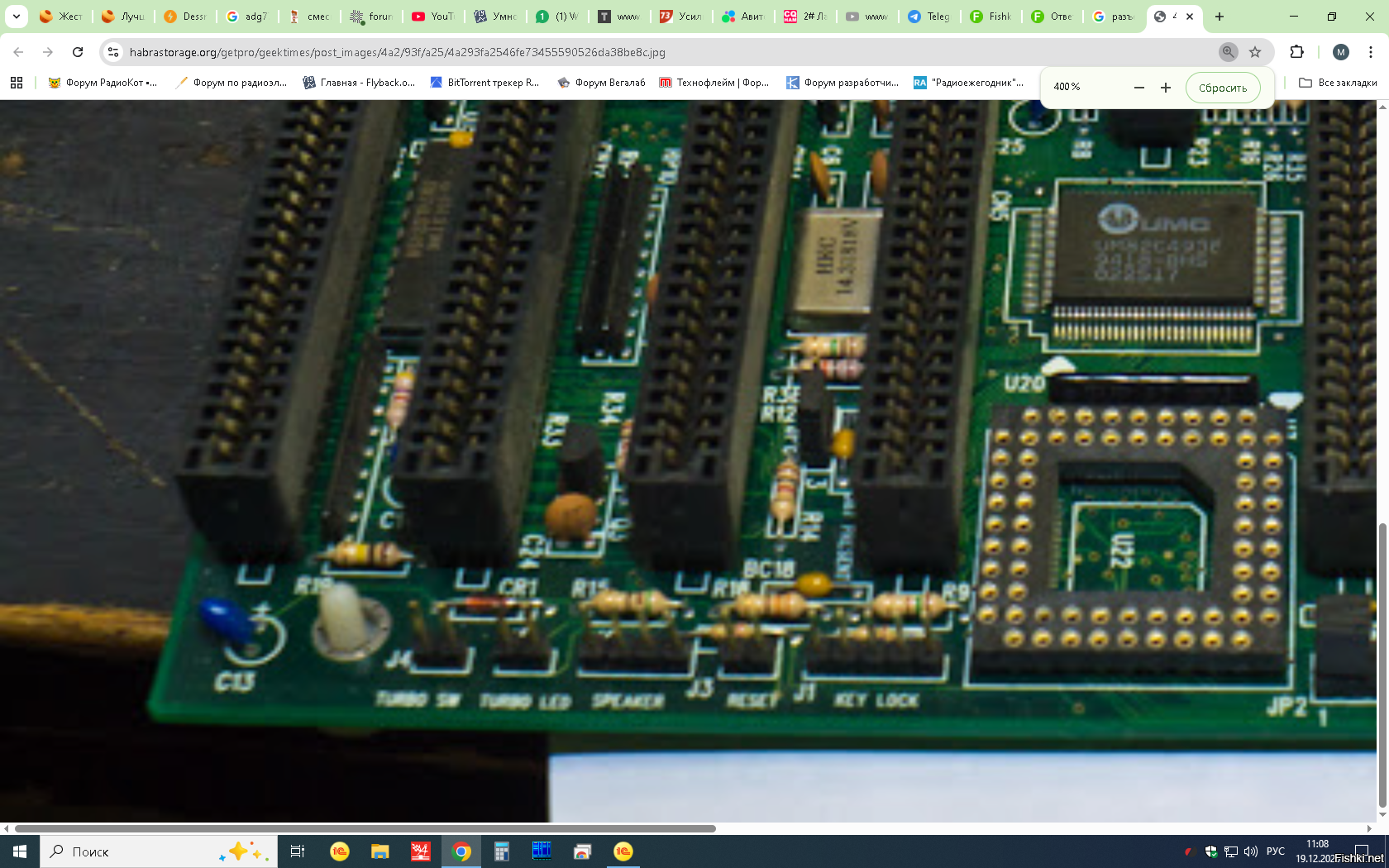
Task: Open the Форум РадиоКот bookmark
Action: tap(103, 83)
